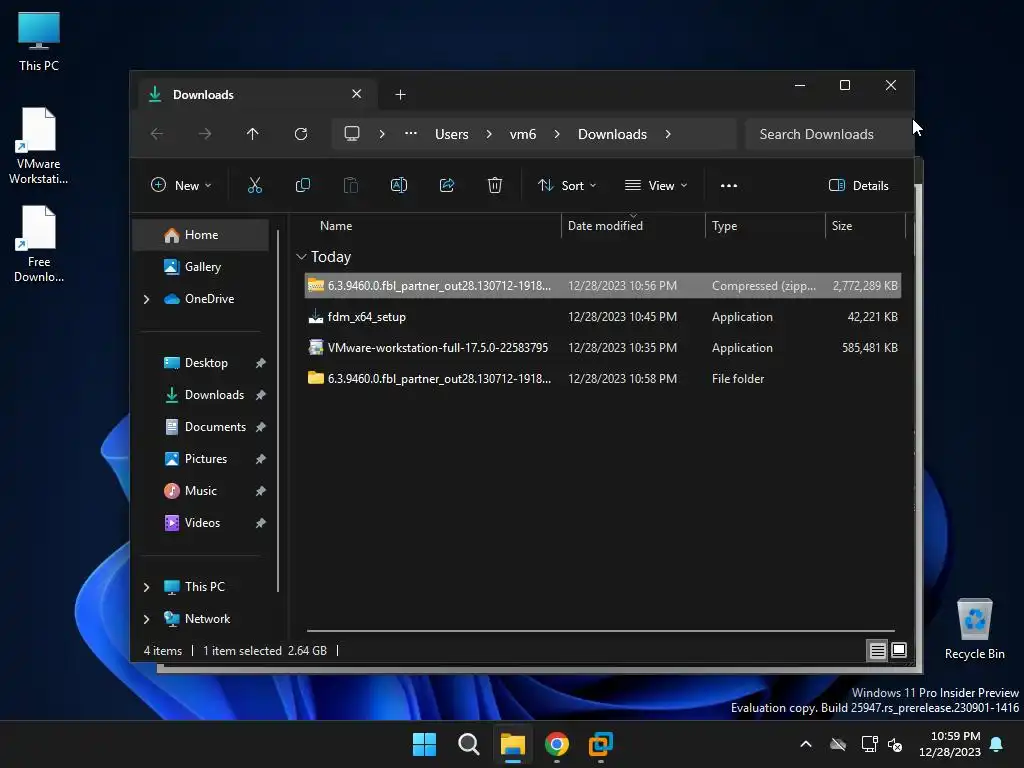
Task: Add a new File Explorer tab
Action: pyautogui.click(x=400, y=95)
